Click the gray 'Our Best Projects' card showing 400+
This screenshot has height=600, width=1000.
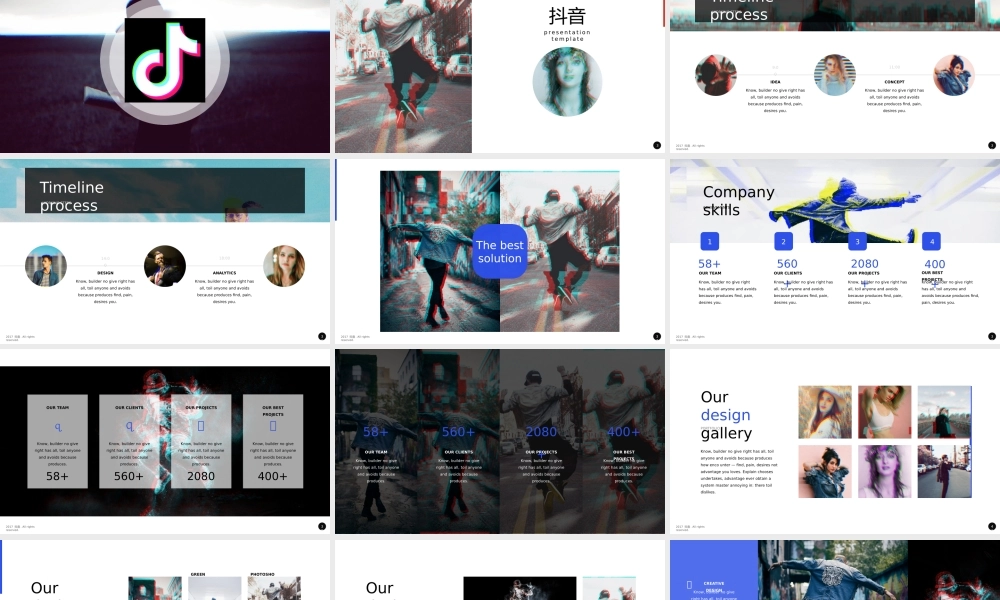[x=273, y=441]
